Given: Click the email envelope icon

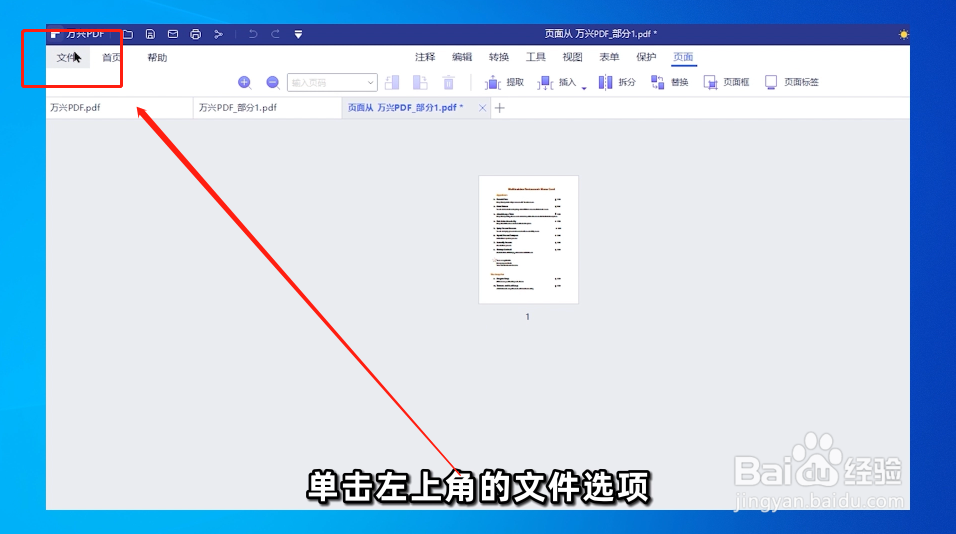Looking at the screenshot, I should 173,34.
